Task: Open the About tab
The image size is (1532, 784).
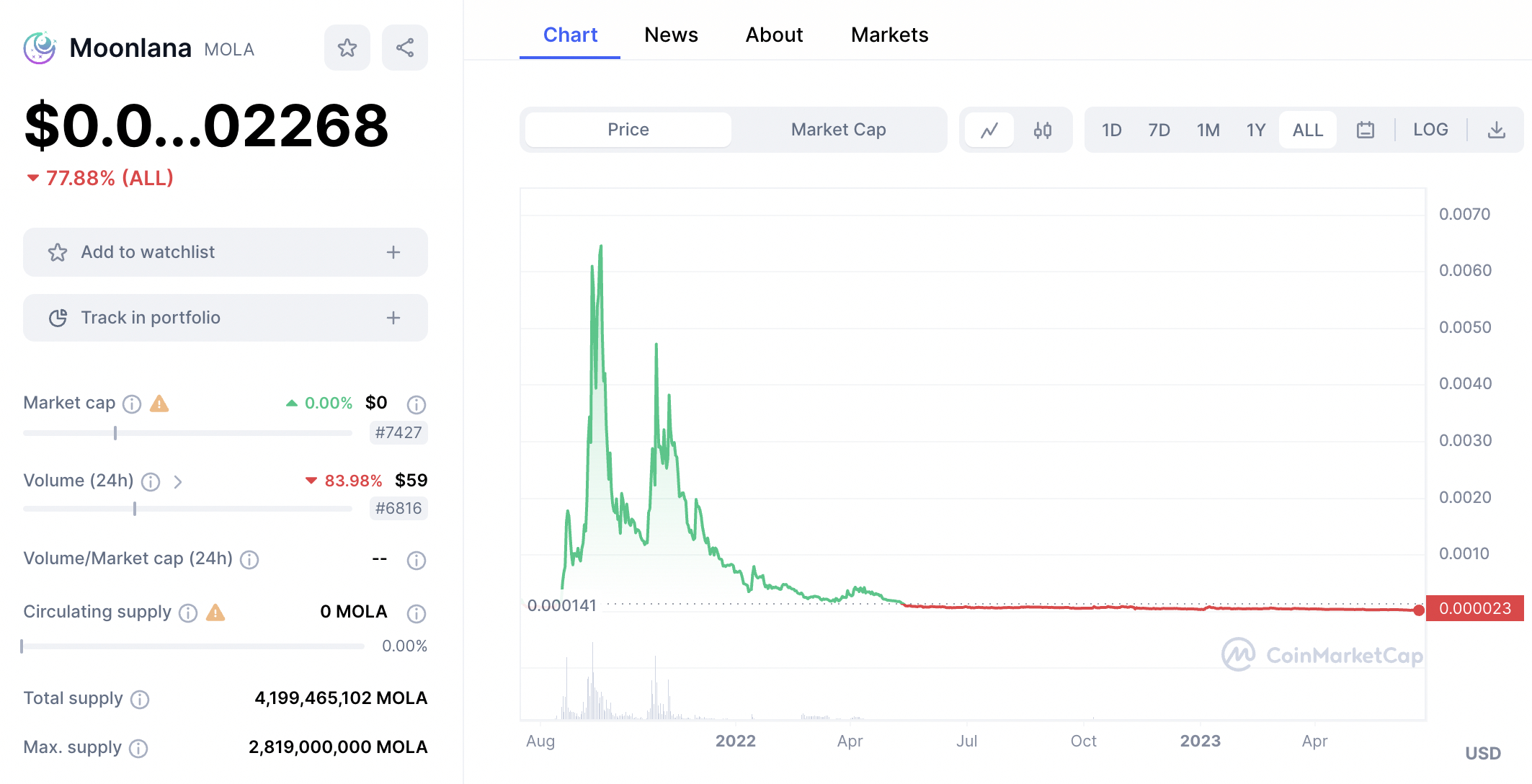Action: pyautogui.click(x=774, y=35)
